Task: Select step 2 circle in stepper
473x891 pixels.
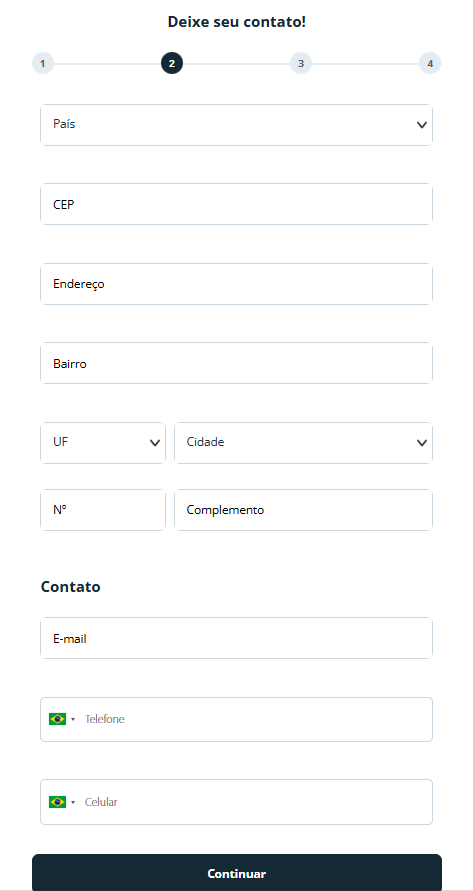Action: pos(172,63)
